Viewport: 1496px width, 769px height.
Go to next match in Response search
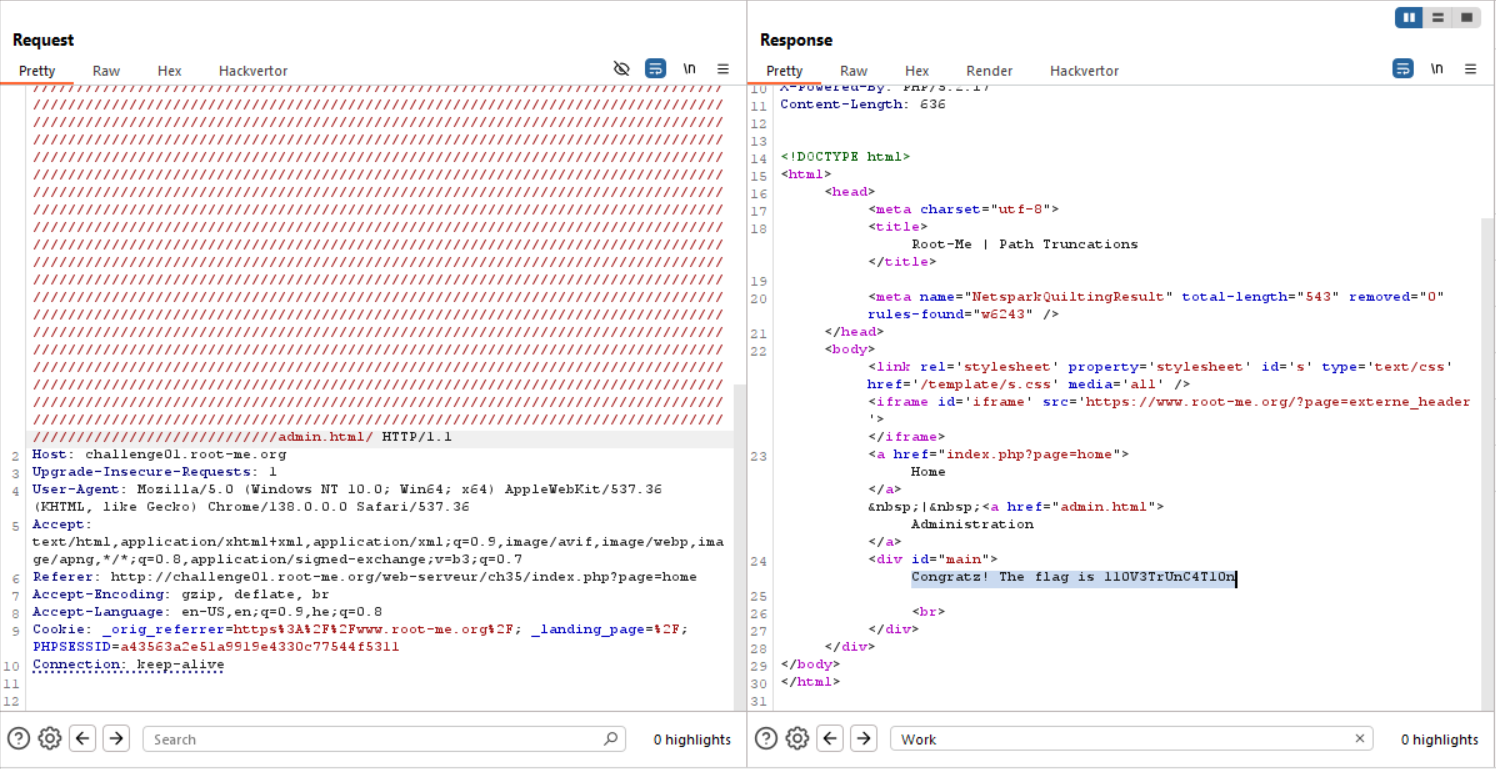click(864, 739)
